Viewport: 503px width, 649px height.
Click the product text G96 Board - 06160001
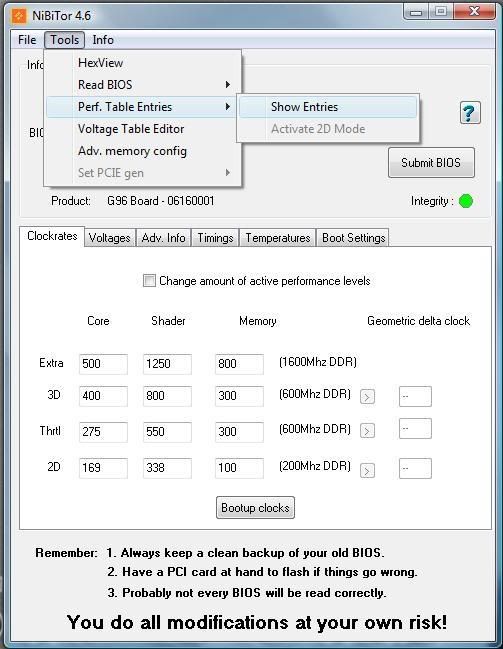point(161,201)
